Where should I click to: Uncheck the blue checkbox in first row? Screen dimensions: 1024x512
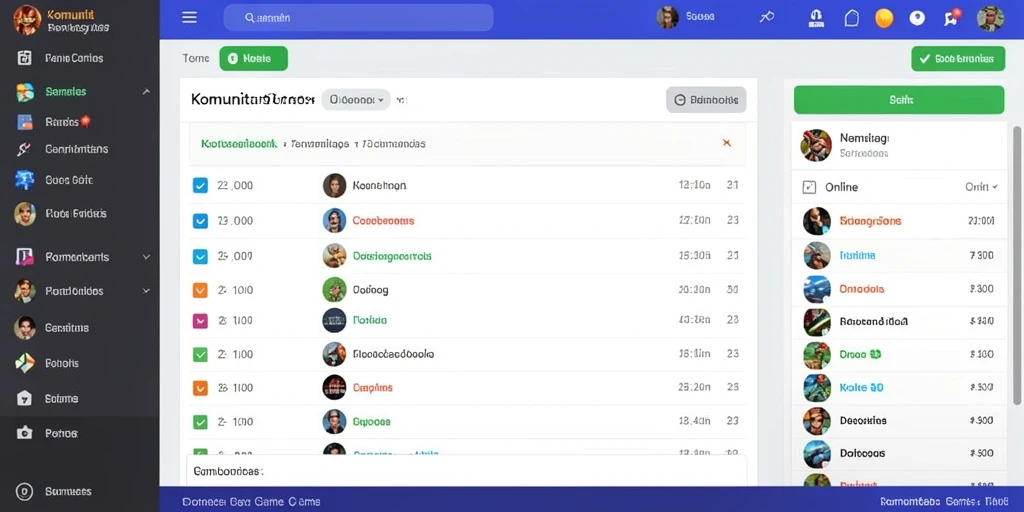(x=200, y=185)
